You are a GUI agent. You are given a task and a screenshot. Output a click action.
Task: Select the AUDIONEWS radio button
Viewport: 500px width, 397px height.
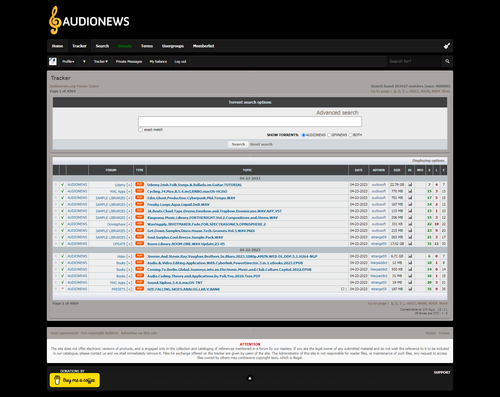click(x=303, y=135)
